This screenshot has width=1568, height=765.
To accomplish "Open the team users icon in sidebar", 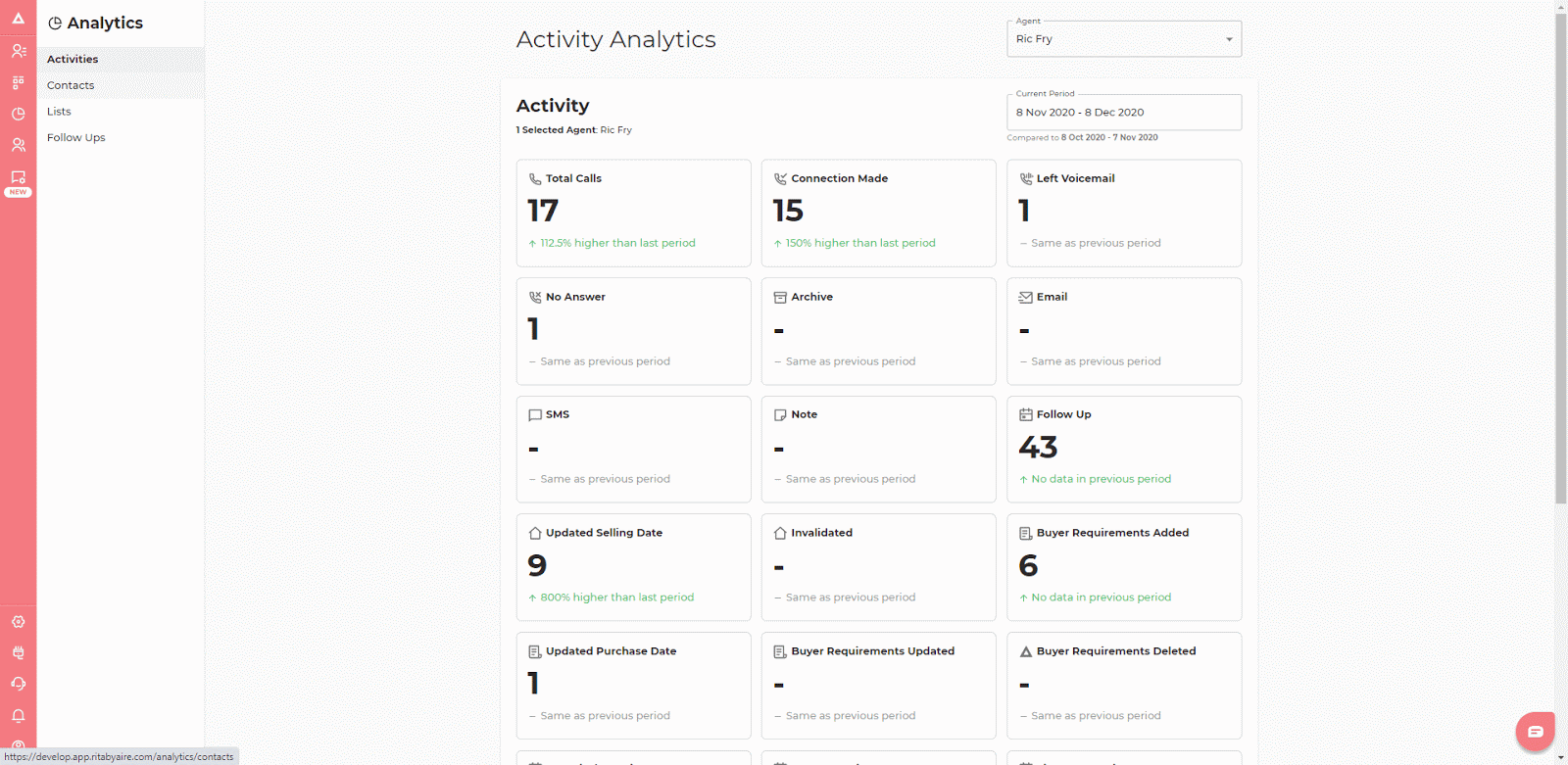I will click(x=18, y=145).
